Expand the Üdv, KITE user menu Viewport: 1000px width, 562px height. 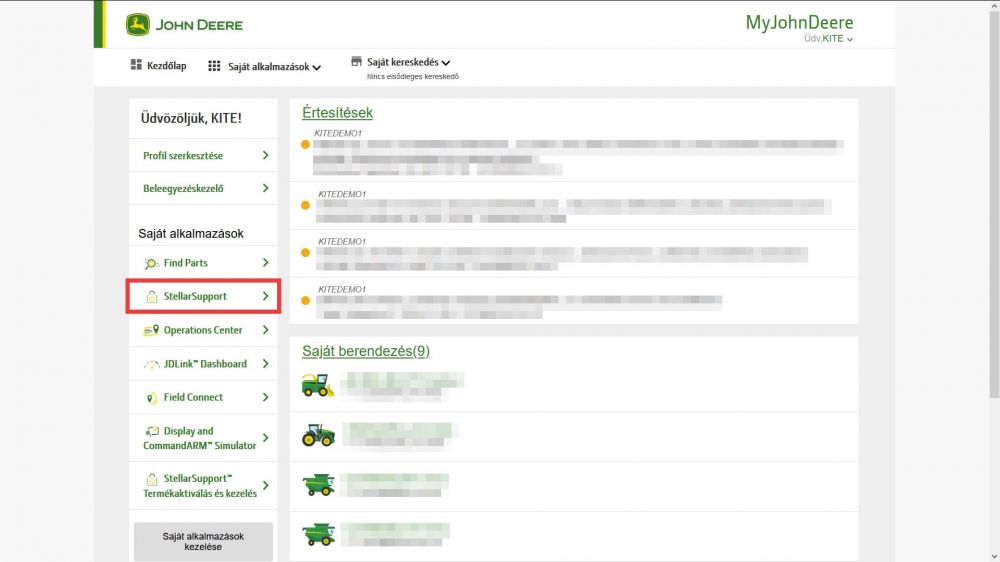point(828,38)
